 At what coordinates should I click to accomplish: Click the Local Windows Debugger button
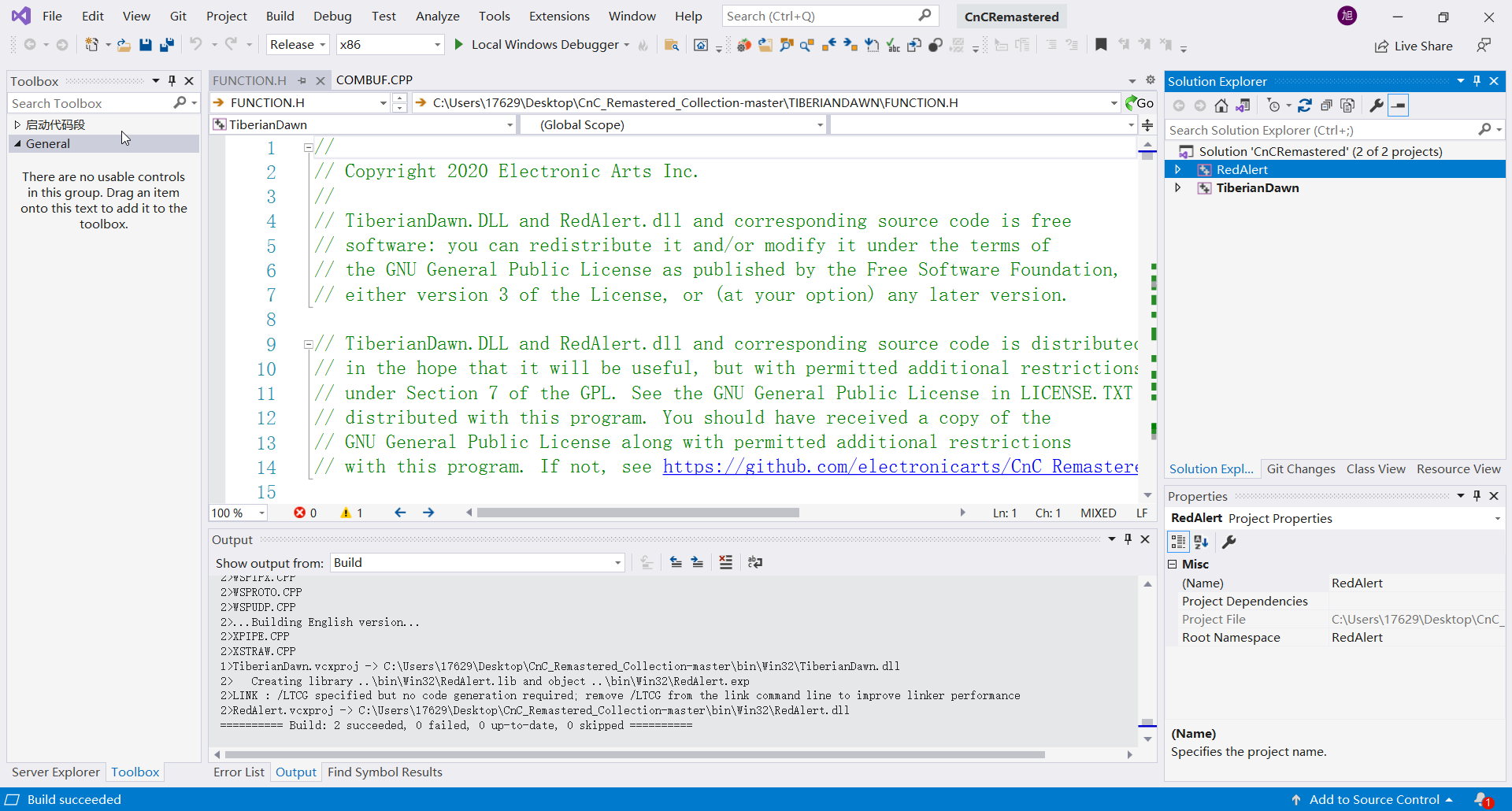coord(542,45)
